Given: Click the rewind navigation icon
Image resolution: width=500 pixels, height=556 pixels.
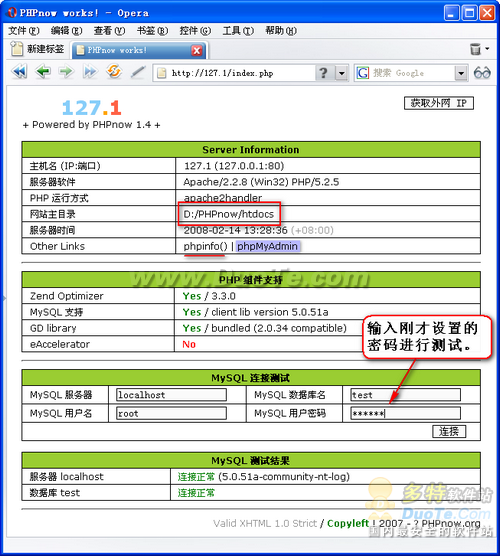Looking at the screenshot, I should [19, 72].
